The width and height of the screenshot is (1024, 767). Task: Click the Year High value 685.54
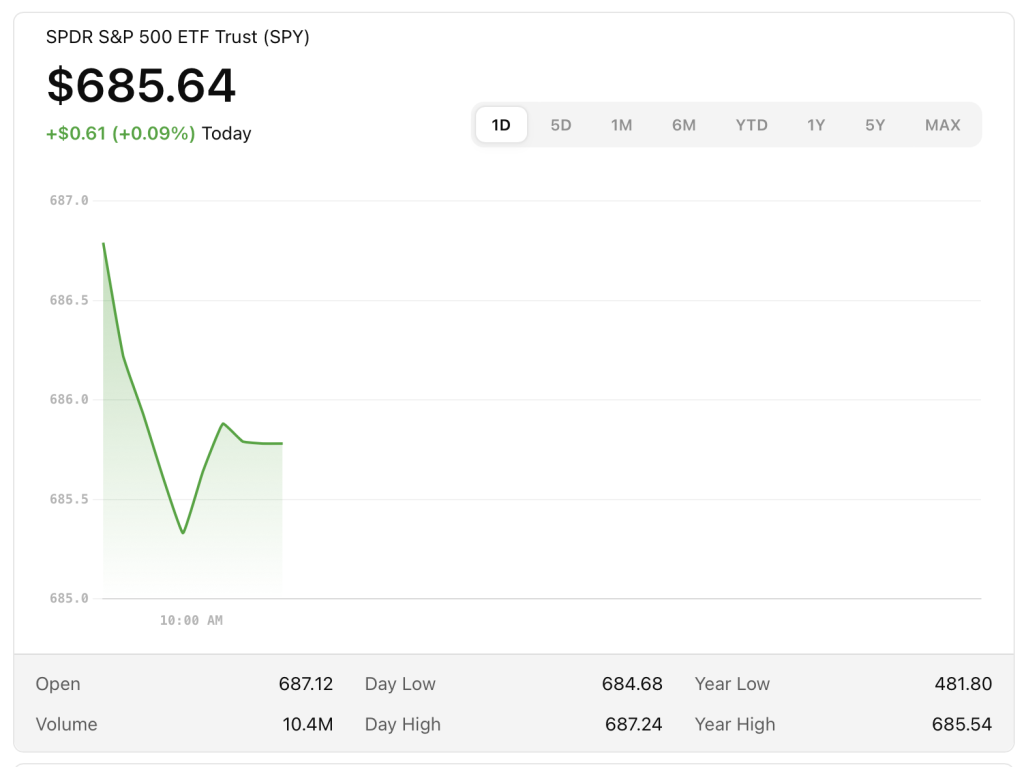(962, 724)
